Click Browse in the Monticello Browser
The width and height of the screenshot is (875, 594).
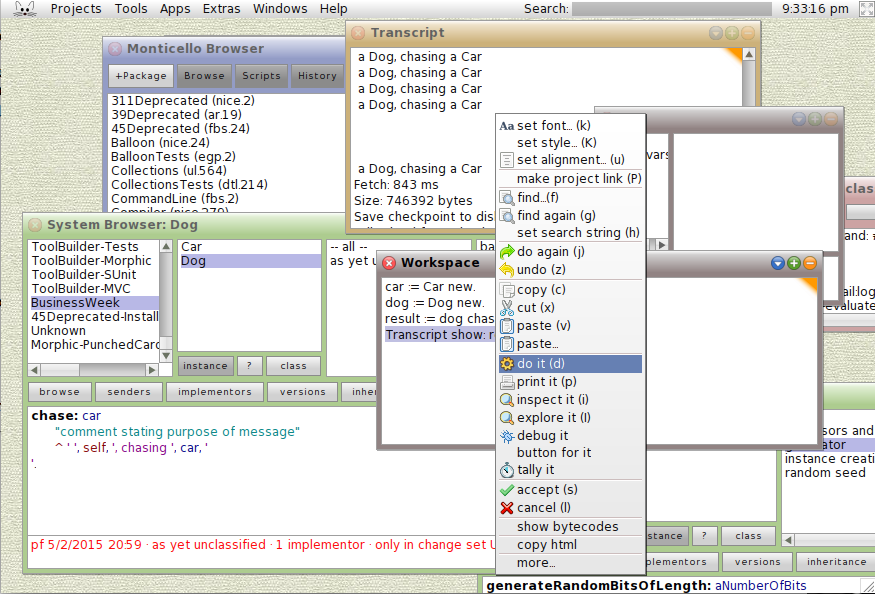tap(204, 75)
